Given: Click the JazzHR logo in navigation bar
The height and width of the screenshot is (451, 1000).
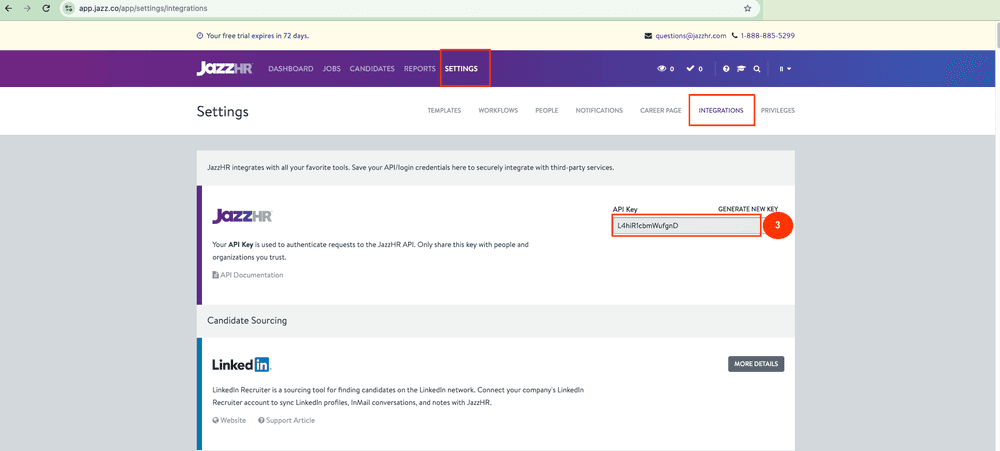Looking at the screenshot, I should coord(224,68).
